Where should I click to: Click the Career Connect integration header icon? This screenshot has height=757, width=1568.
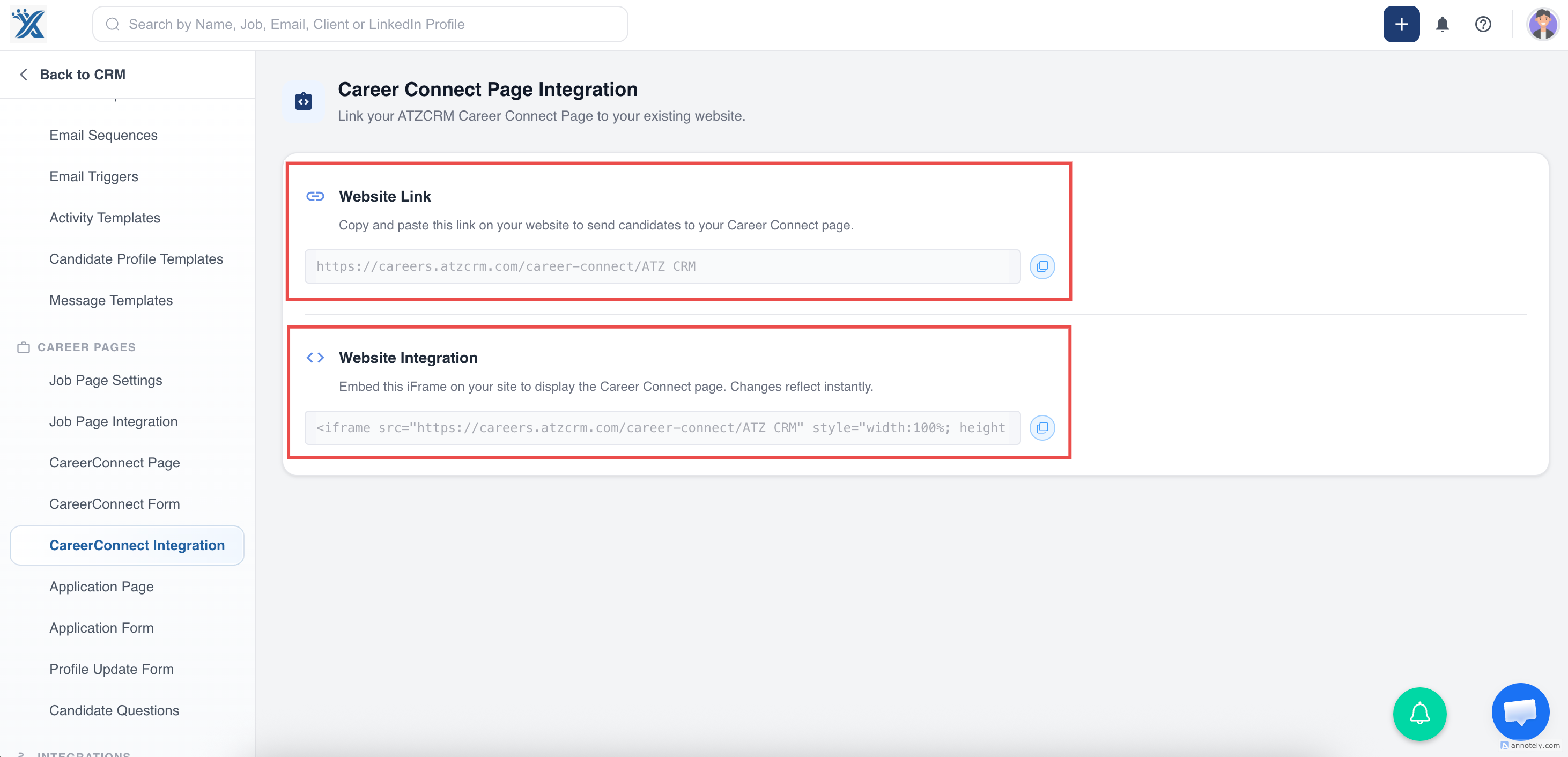tap(303, 102)
